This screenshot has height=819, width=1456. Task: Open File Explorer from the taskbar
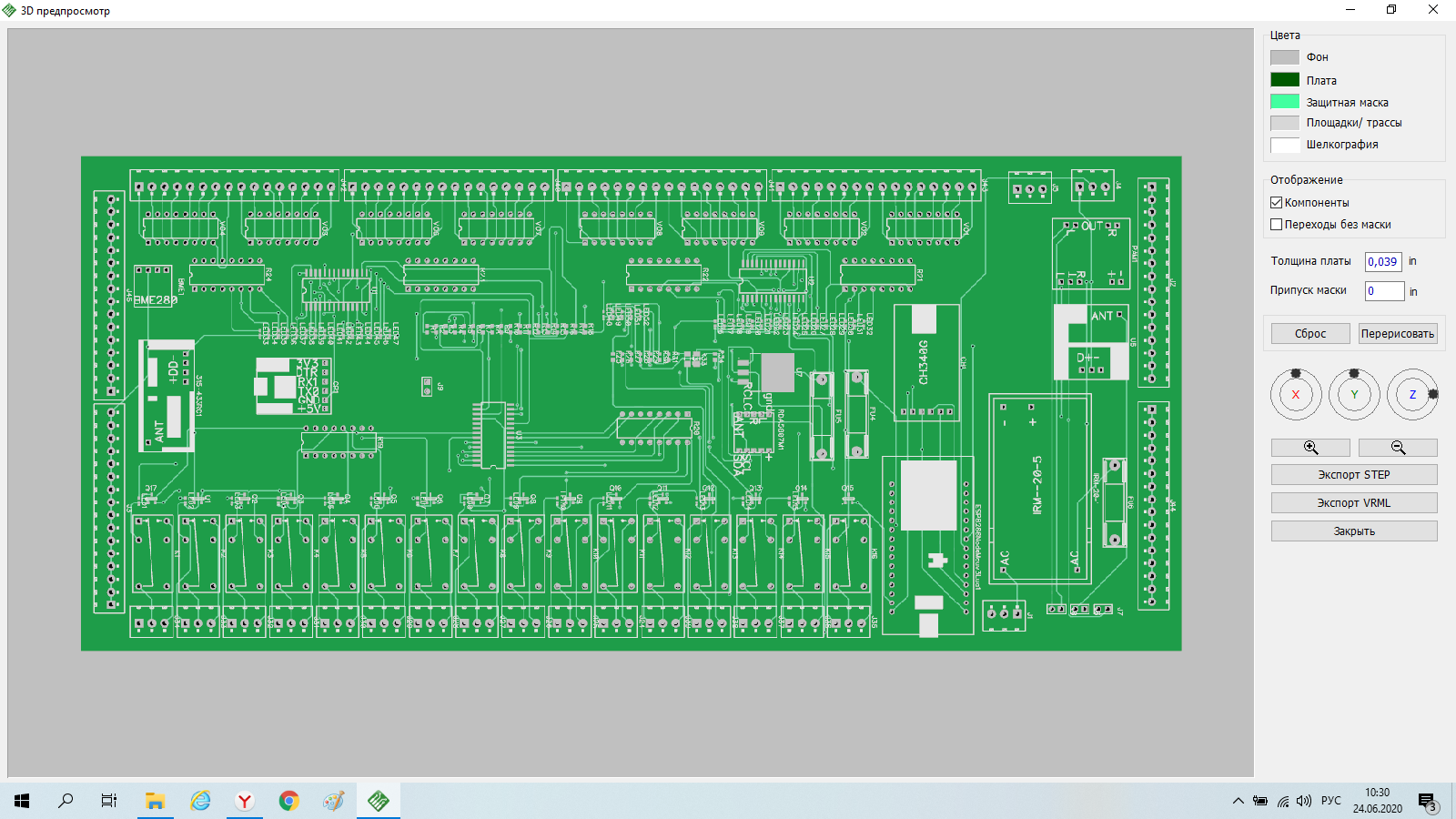pyautogui.click(x=156, y=801)
